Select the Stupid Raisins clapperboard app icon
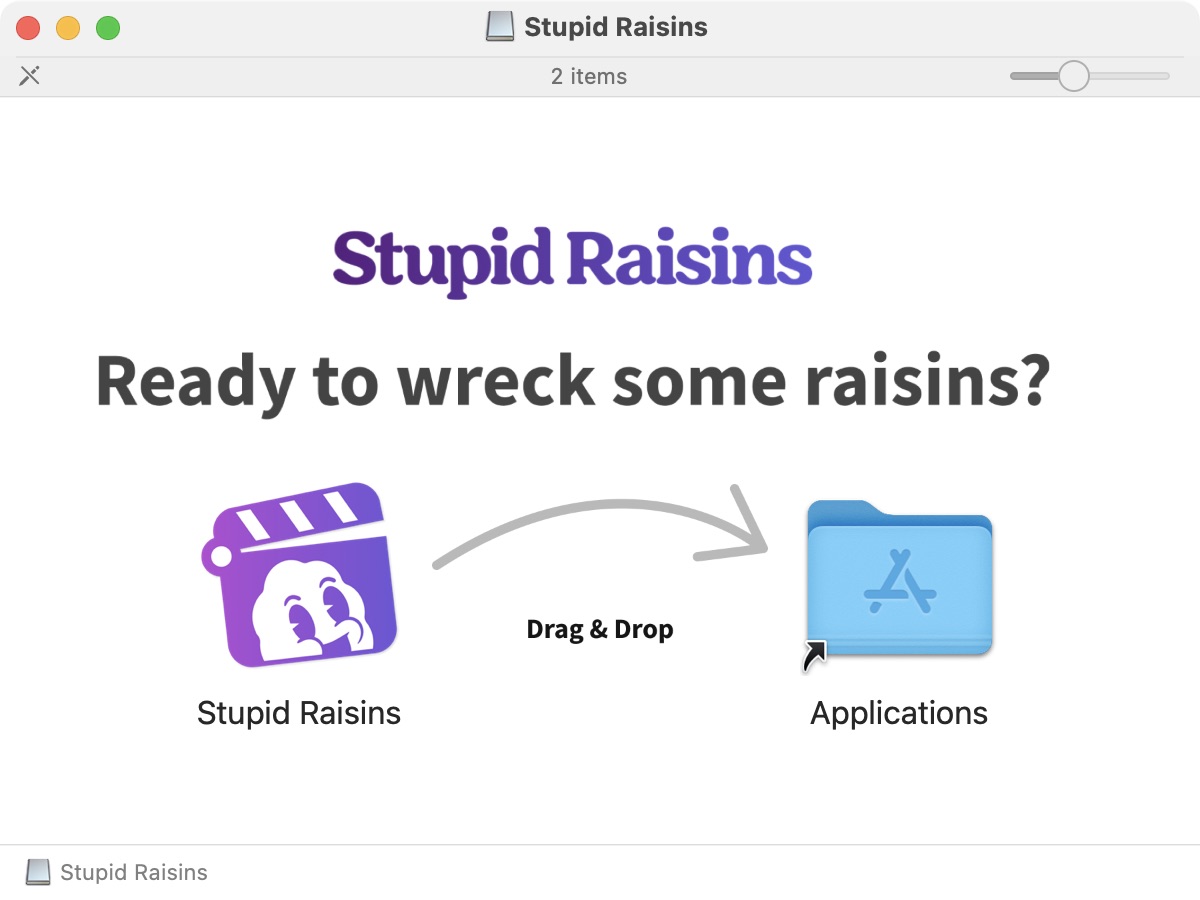The height and width of the screenshot is (900, 1200). (x=298, y=575)
